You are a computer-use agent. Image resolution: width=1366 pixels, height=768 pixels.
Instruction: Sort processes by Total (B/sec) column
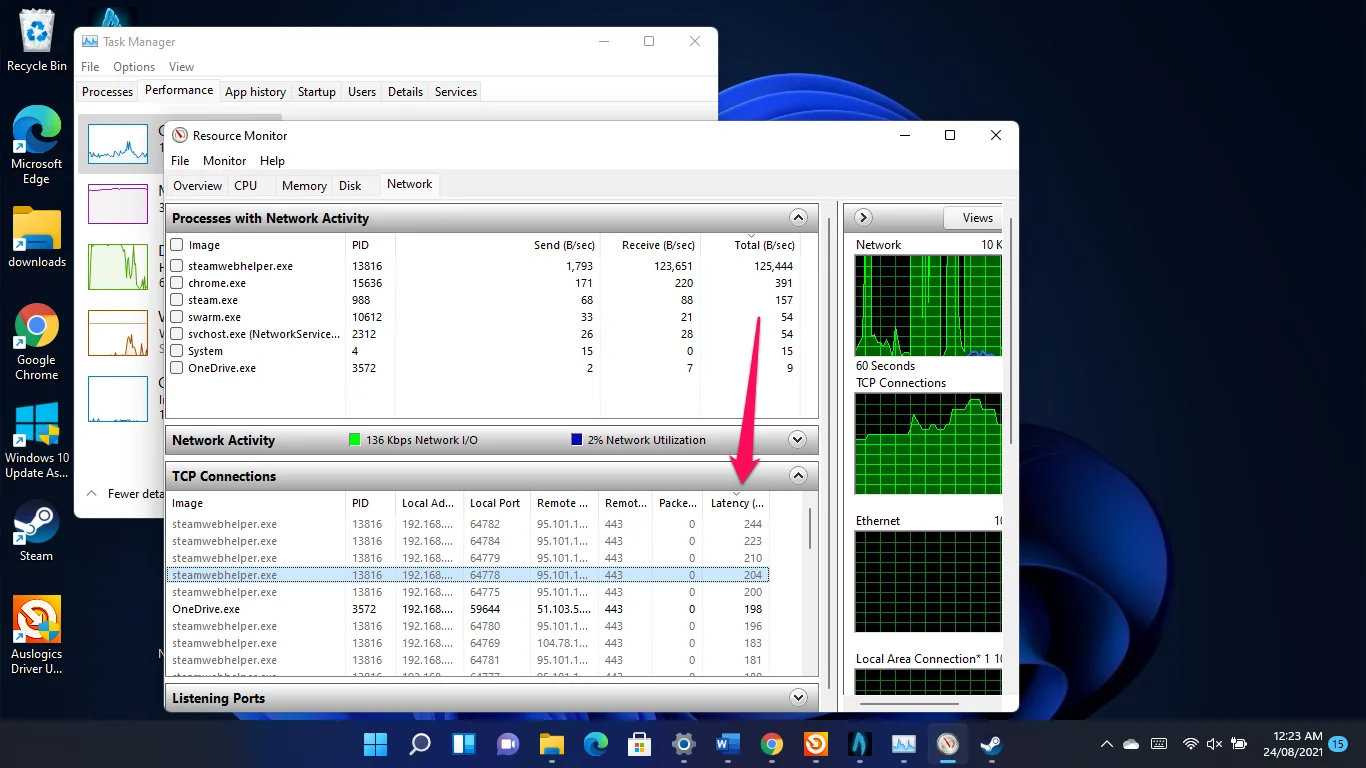click(x=751, y=245)
